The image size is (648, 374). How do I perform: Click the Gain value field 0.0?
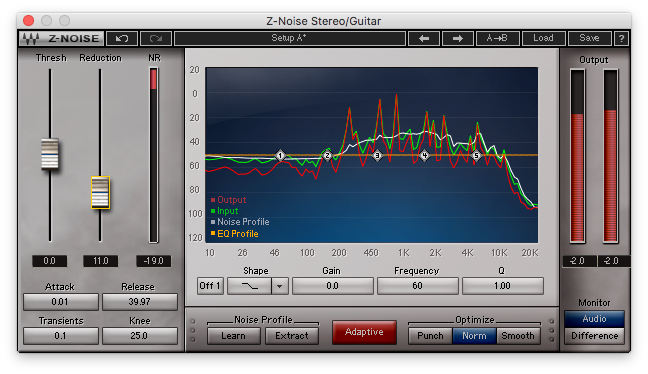click(x=333, y=286)
